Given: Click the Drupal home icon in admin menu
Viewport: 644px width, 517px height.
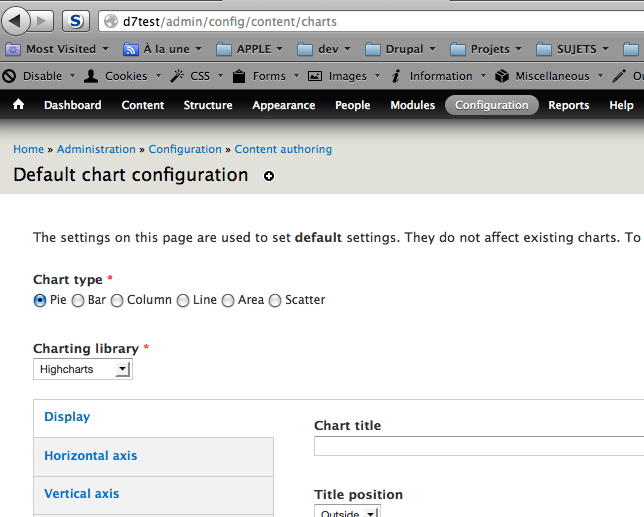Looking at the screenshot, I should (18, 104).
